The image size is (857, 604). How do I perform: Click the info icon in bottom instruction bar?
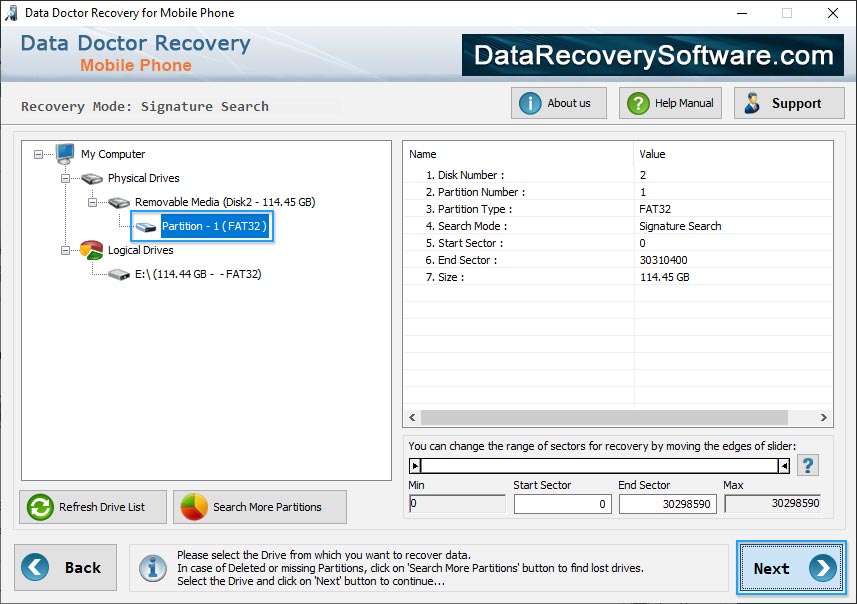click(153, 568)
